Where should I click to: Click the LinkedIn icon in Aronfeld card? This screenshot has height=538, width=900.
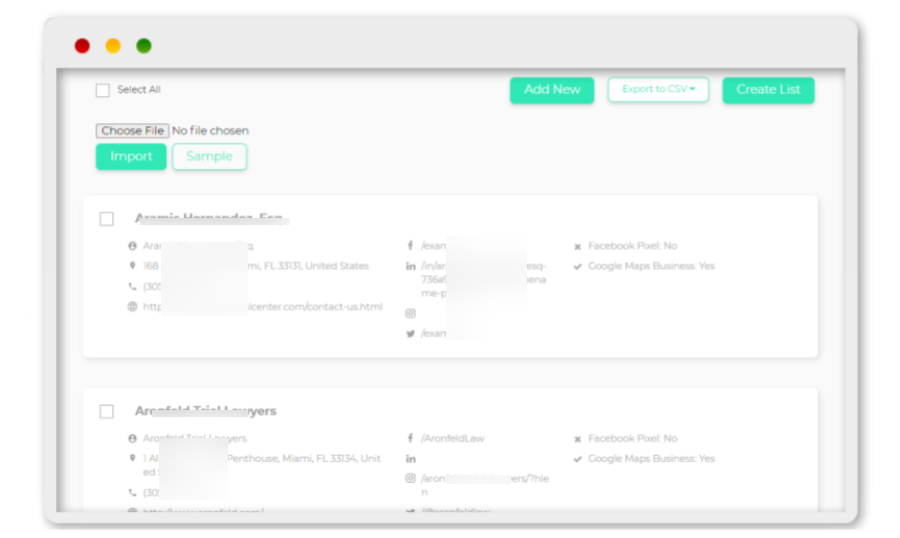pos(410,459)
